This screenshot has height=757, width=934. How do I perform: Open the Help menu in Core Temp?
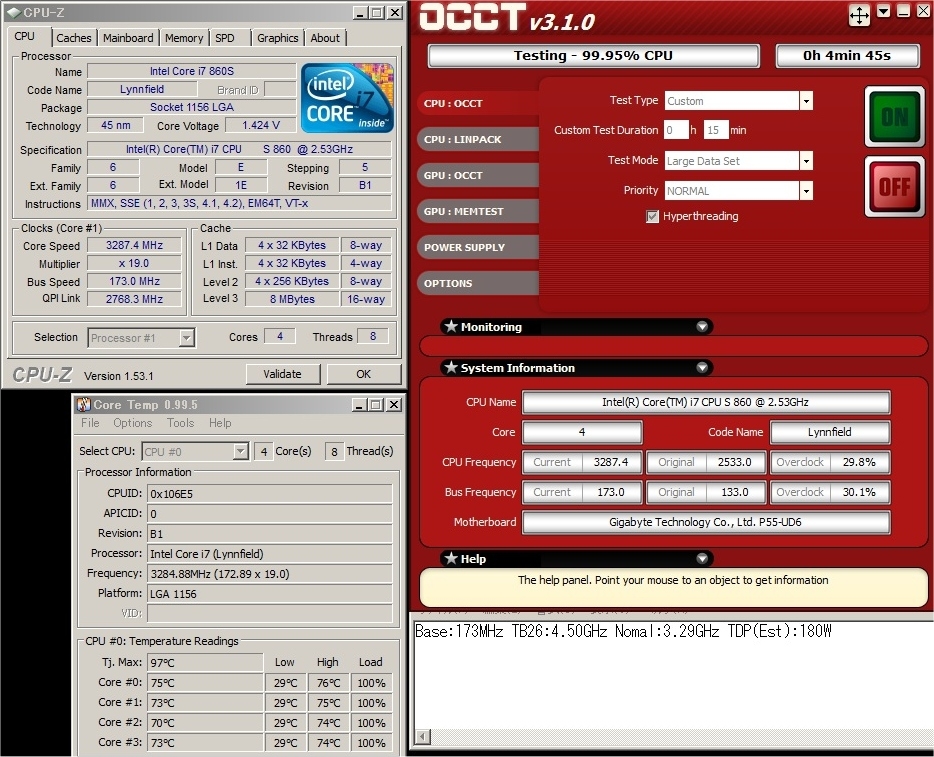pos(220,423)
